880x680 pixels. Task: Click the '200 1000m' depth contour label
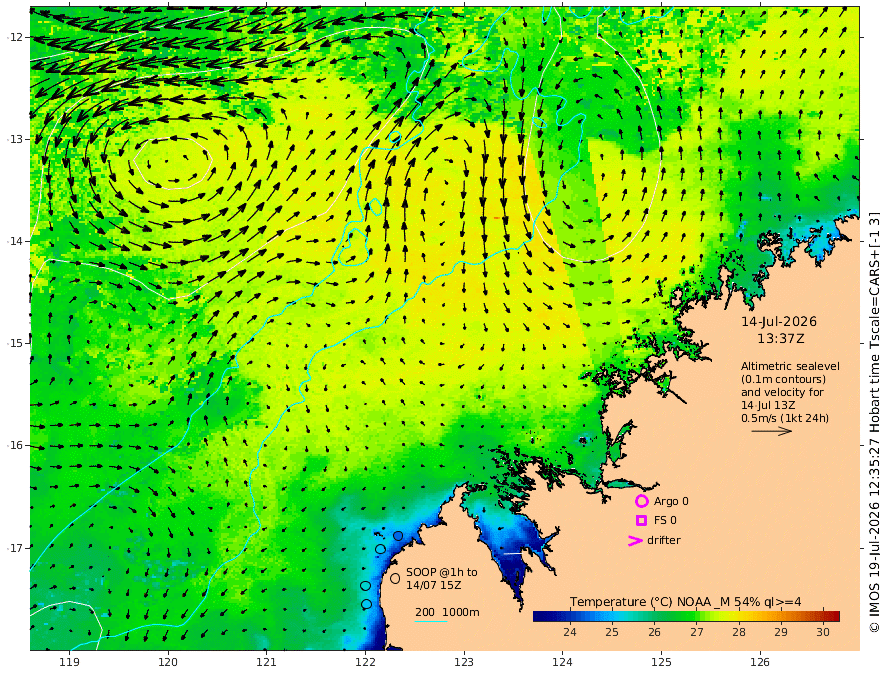(447, 612)
